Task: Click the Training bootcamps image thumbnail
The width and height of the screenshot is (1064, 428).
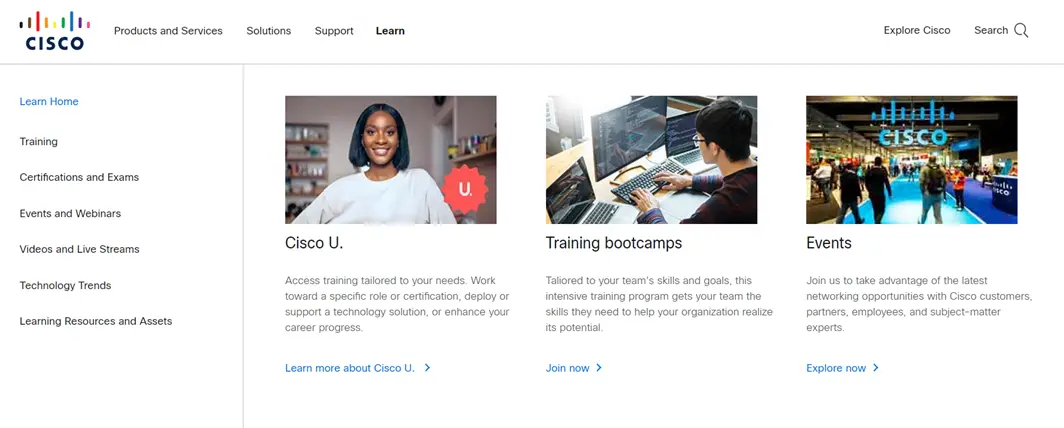Action: click(651, 160)
